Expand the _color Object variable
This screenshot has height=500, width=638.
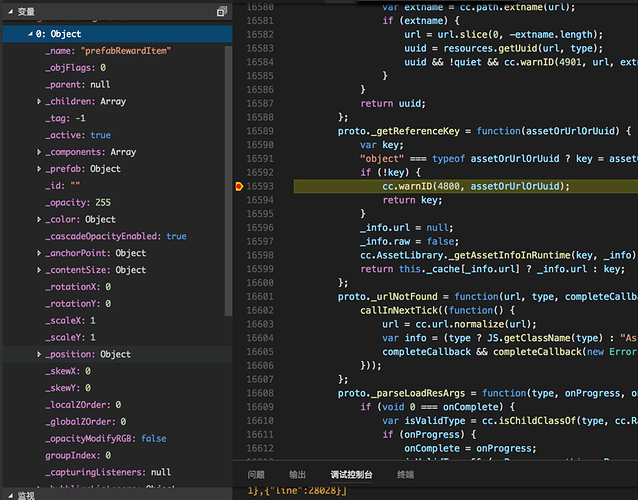[39, 219]
